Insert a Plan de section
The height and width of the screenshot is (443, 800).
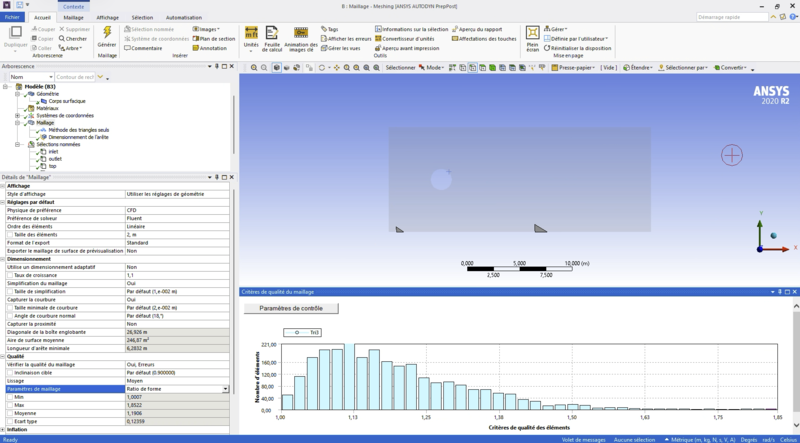tap(214, 39)
